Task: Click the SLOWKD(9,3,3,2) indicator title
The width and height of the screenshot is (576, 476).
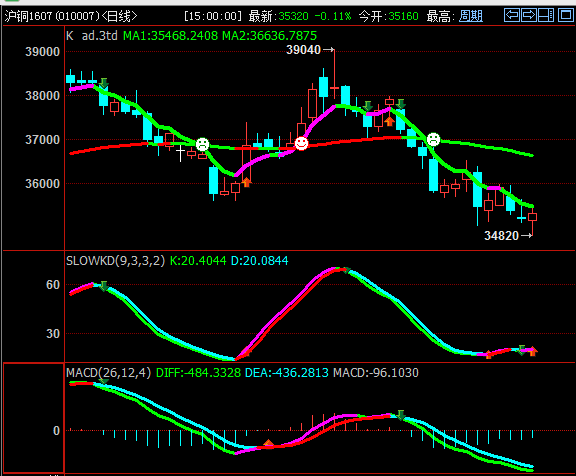Action: (x=115, y=261)
